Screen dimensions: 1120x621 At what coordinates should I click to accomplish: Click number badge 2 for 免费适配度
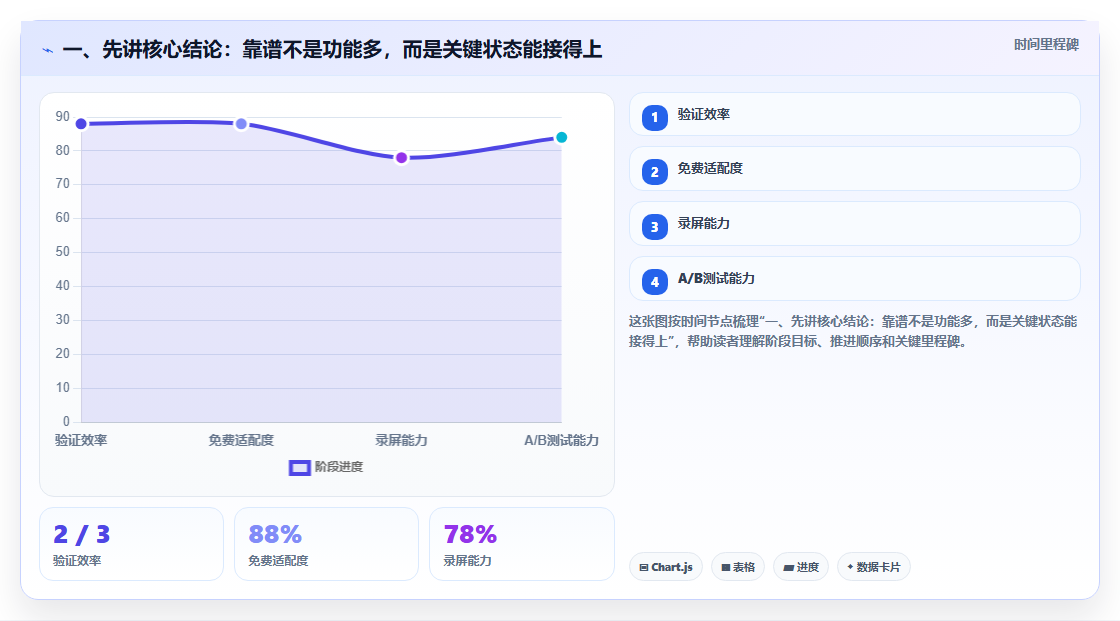tap(654, 172)
